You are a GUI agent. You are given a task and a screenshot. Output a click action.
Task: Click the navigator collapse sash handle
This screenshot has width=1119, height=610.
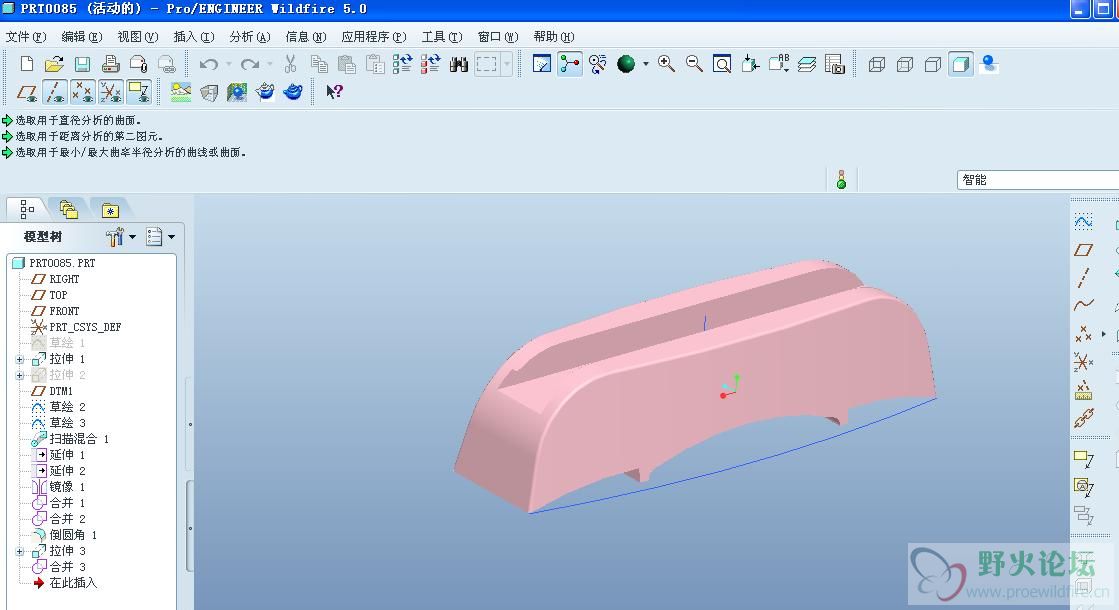pyautogui.click(x=190, y=425)
